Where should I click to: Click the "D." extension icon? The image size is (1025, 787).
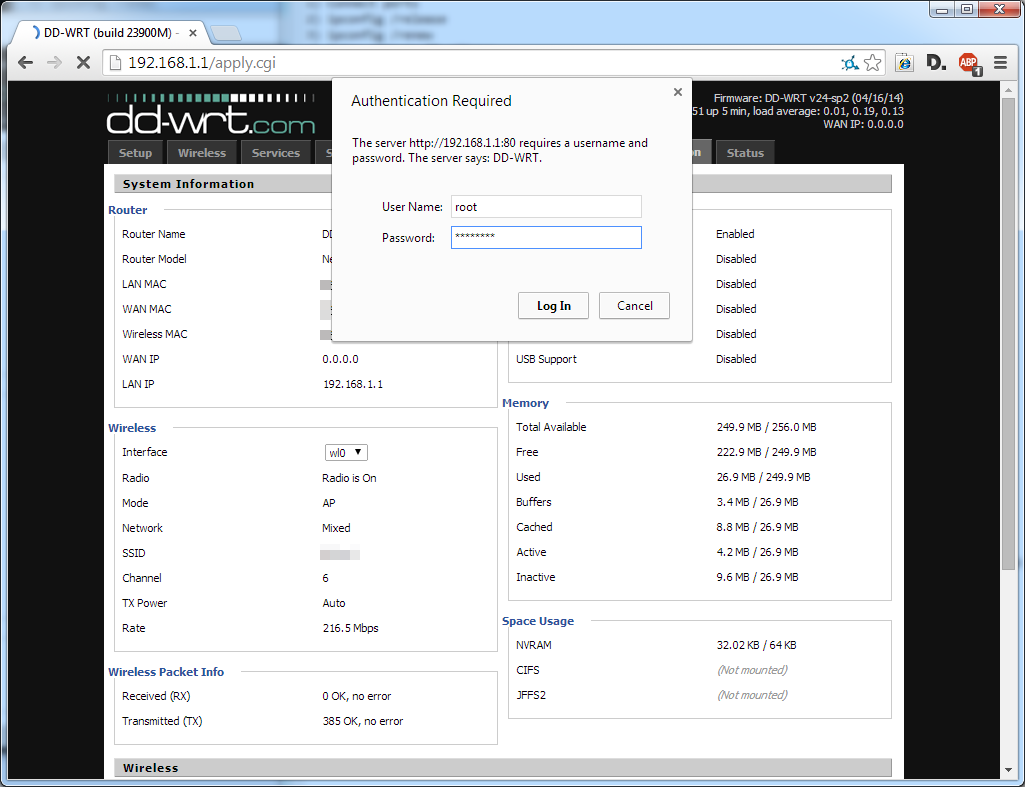[936, 62]
